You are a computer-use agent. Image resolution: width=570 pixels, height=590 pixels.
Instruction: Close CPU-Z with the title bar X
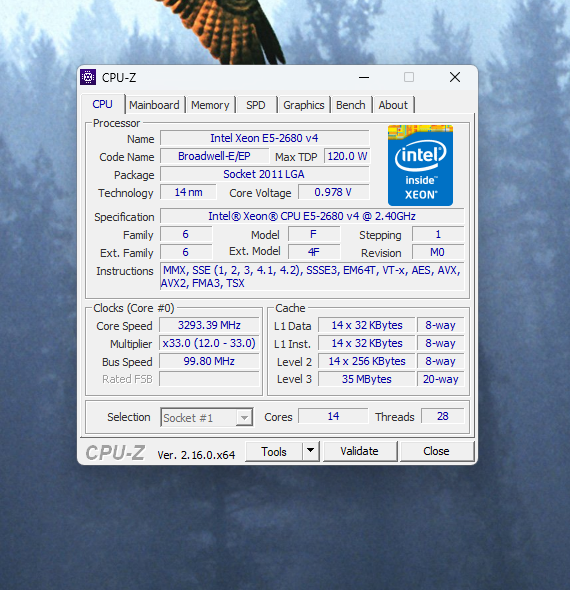[x=455, y=78]
